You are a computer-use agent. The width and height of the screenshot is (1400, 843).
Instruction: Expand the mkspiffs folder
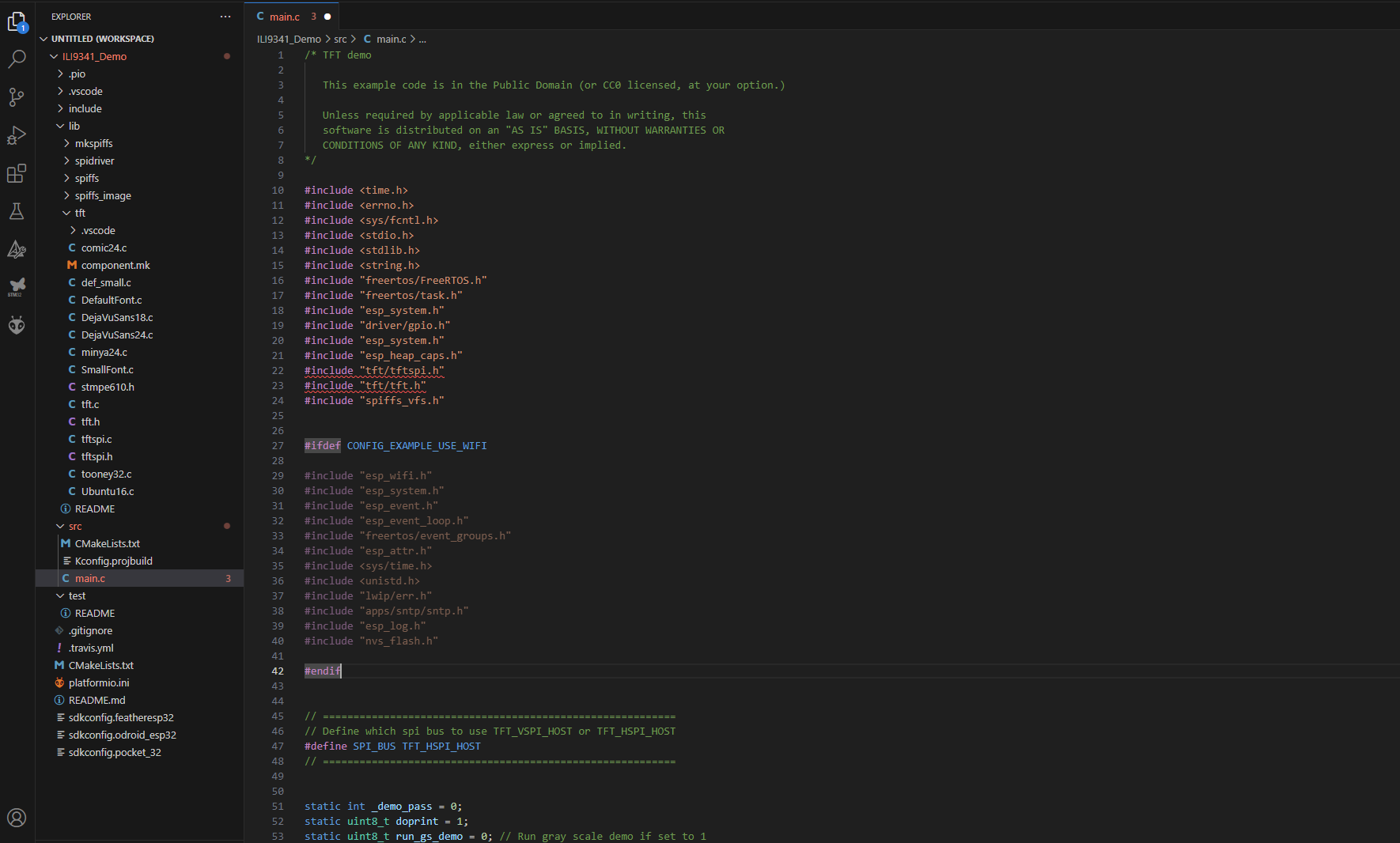point(66,143)
